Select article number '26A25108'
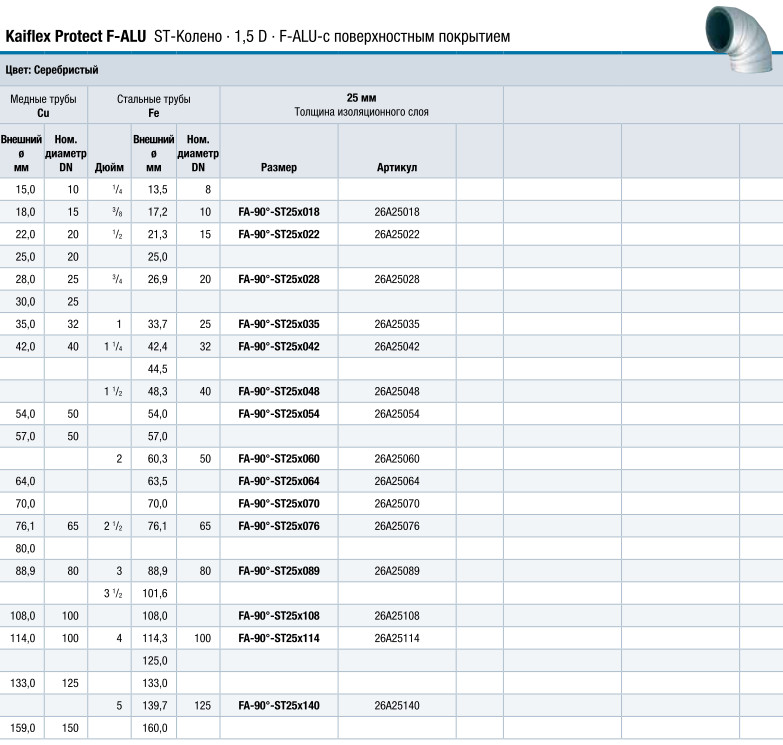The width and height of the screenshot is (783, 745). tap(397, 616)
